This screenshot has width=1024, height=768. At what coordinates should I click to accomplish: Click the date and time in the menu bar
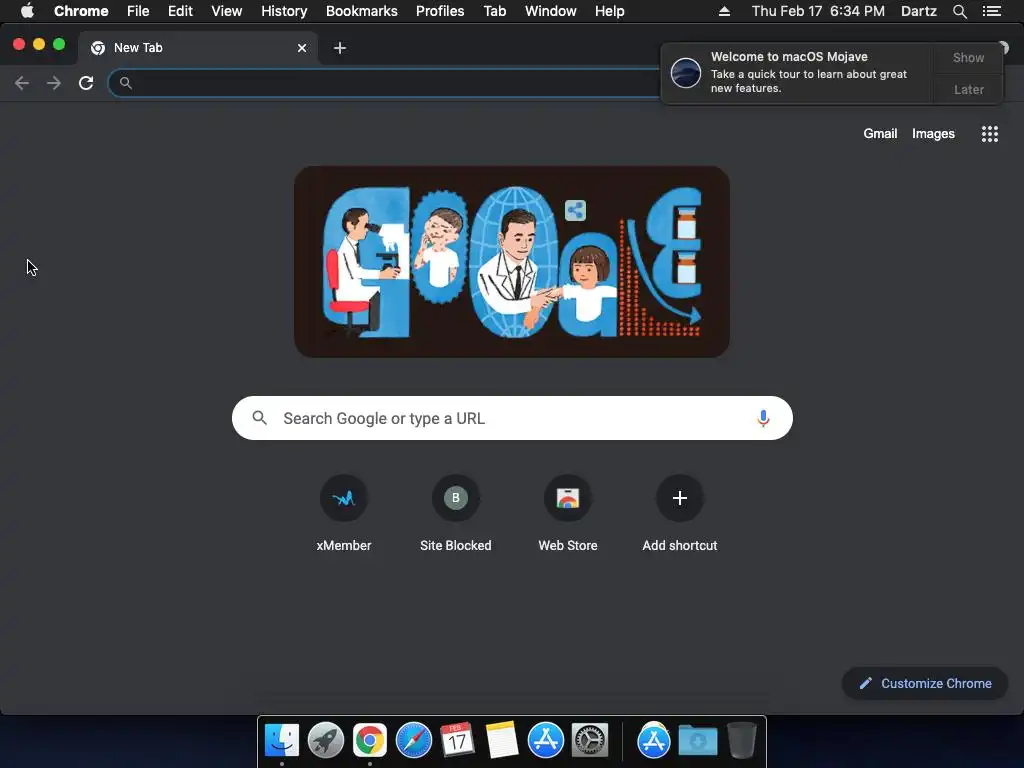818,11
